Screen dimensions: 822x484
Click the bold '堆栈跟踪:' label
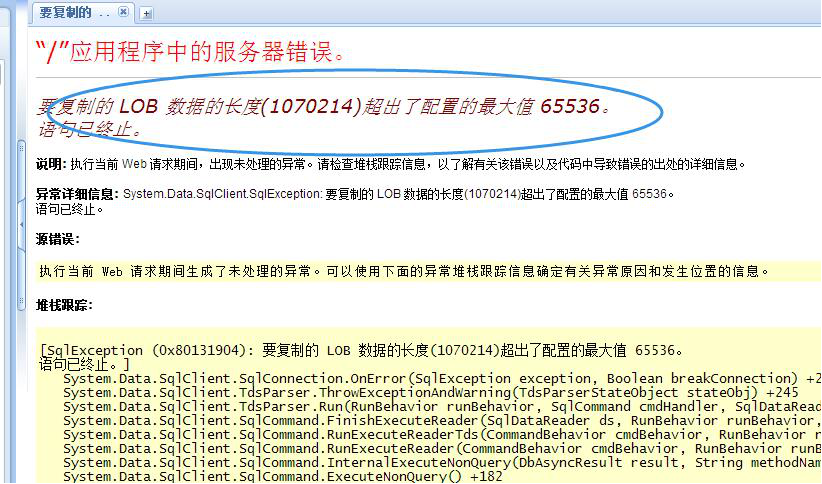(64, 305)
